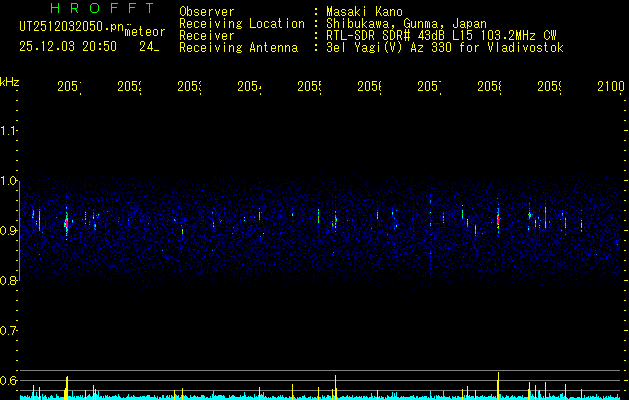The image size is (629, 400).
Task: Select the antenna value '3el Yagi(V) Az 330 for Vladivostok'
Action: (x=445, y=48)
